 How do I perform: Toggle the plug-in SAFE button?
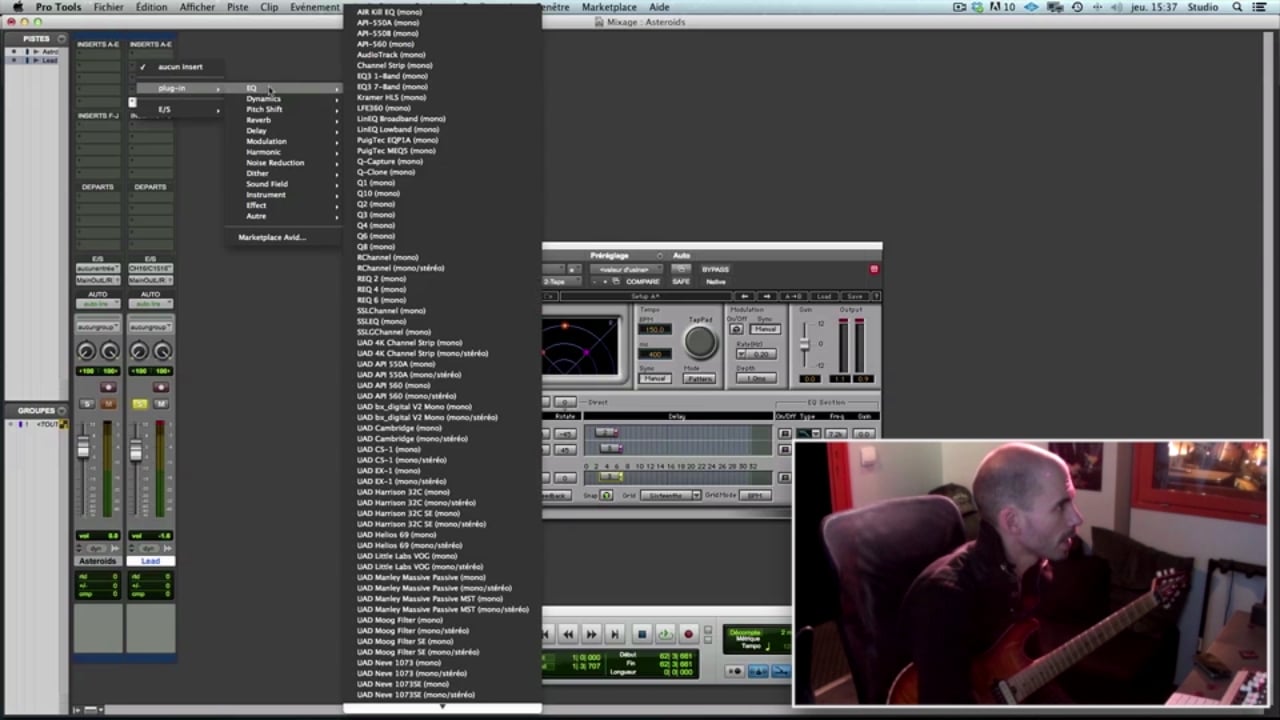pyautogui.click(x=681, y=282)
